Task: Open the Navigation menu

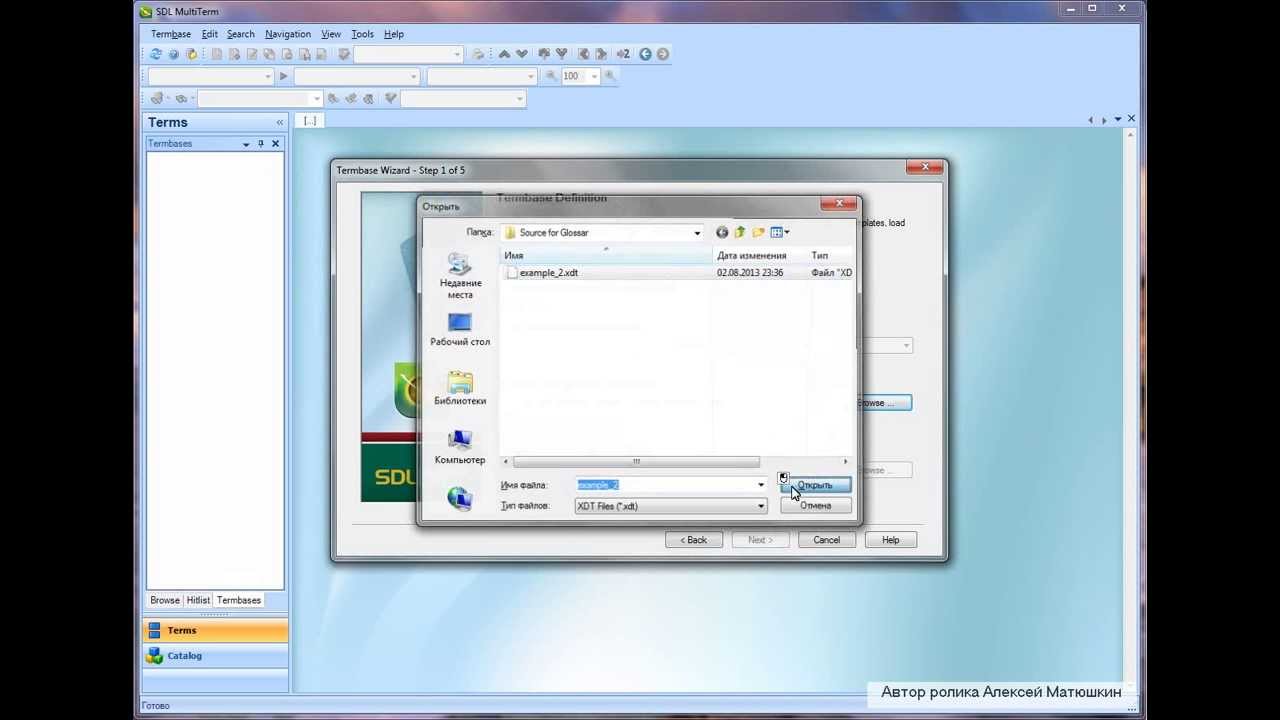Action: (288, 34)
